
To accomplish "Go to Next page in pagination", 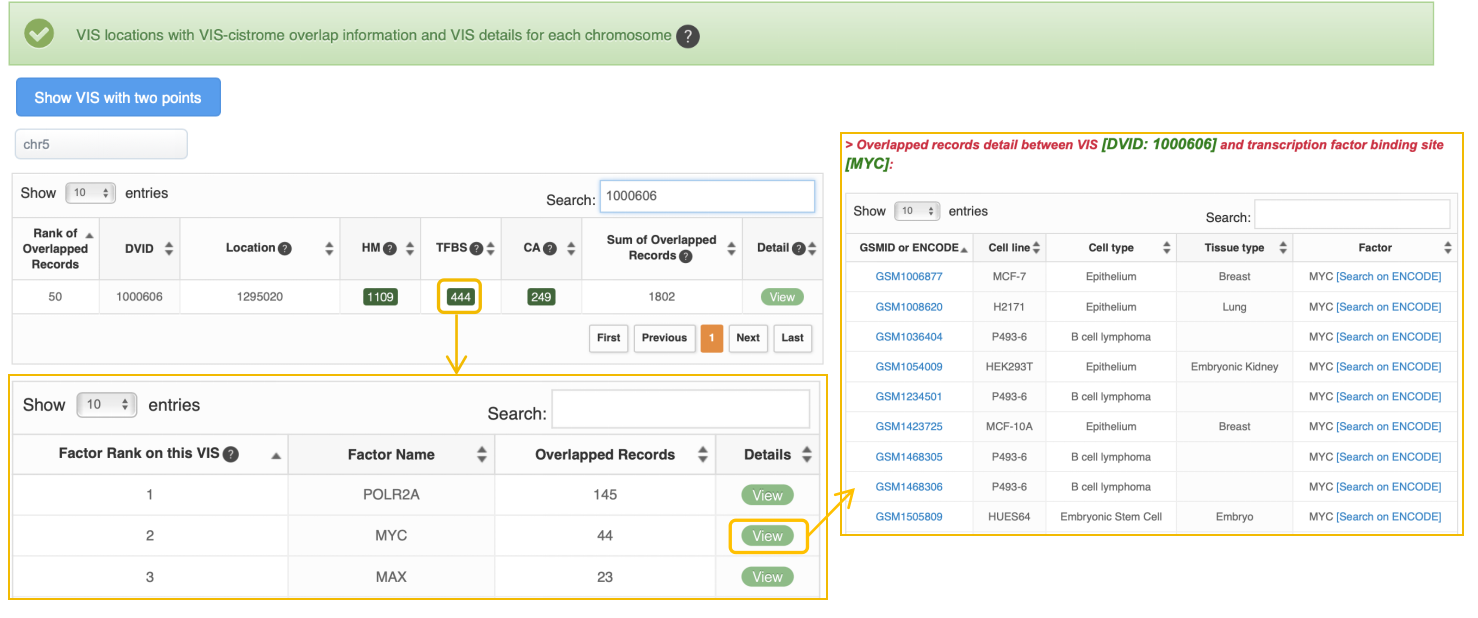I will [x=748, y=338].
